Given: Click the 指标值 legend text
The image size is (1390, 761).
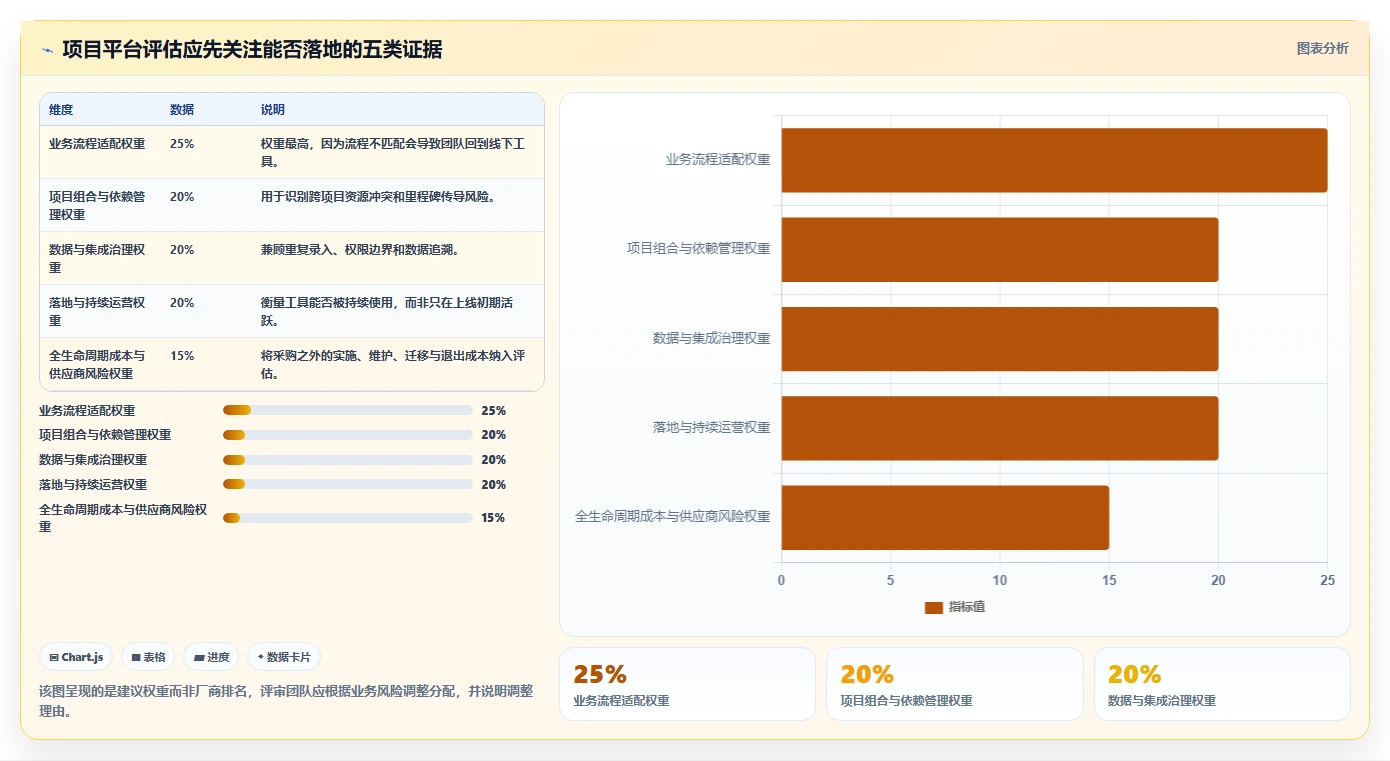Looking at the screenshot, I should [x=967, y=607].
